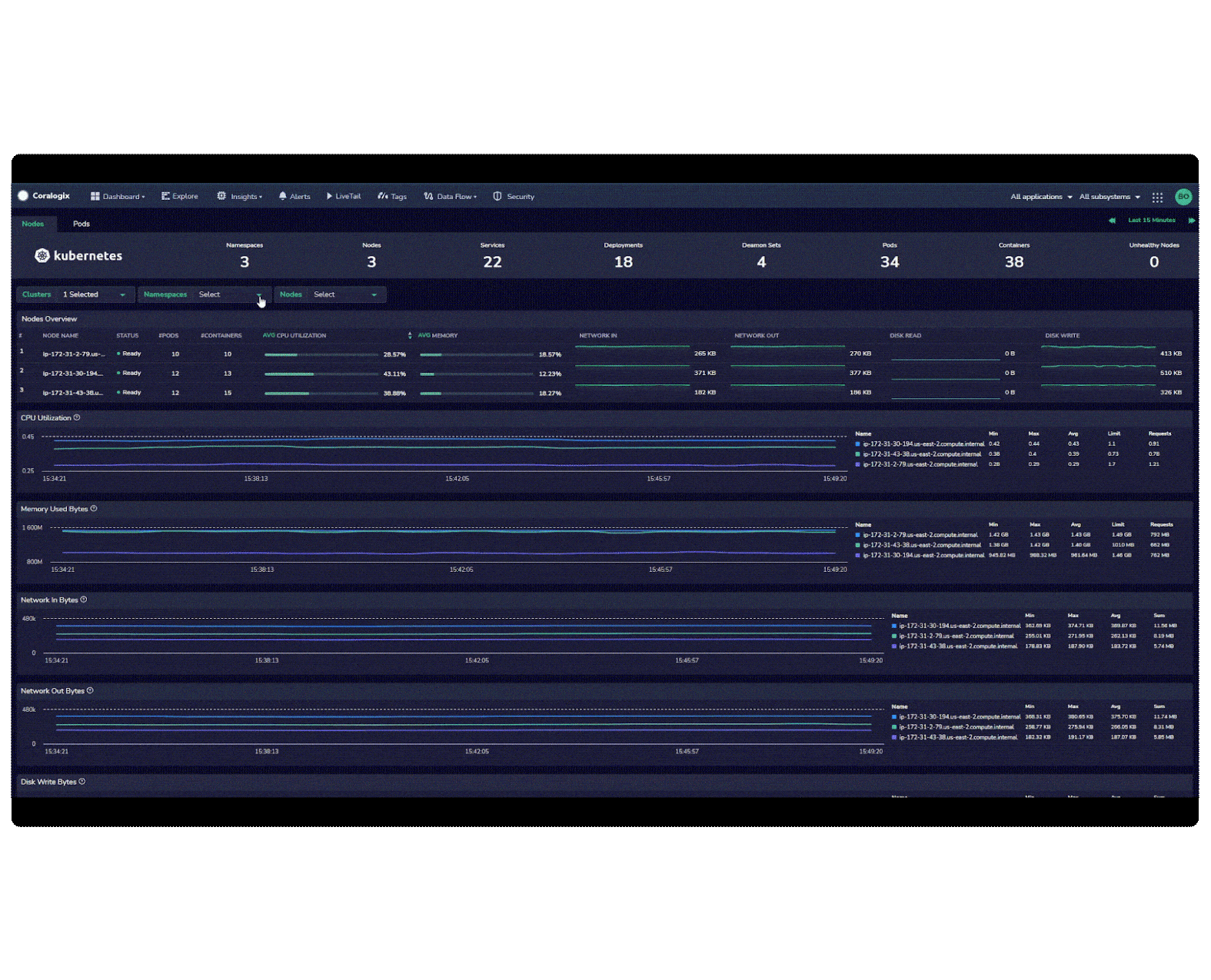
Task: Go to next time range arrow
Action: tap(1191, 221)
